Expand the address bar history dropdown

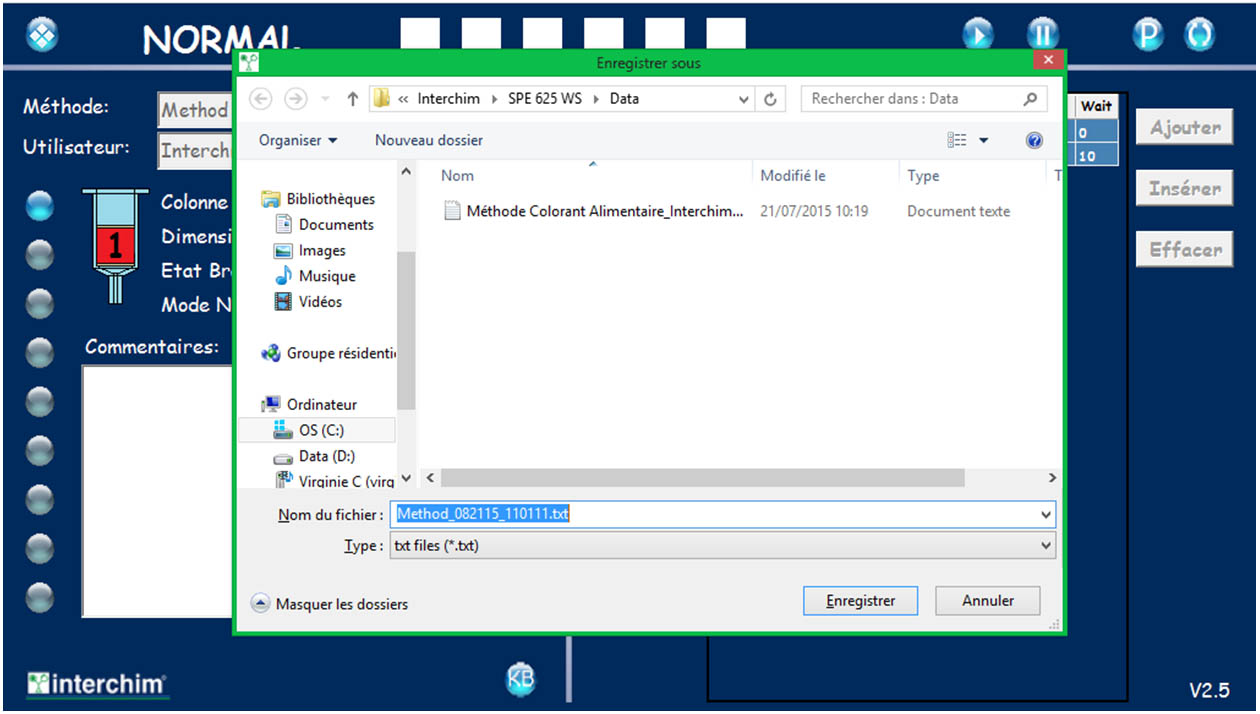pos(744,100)
